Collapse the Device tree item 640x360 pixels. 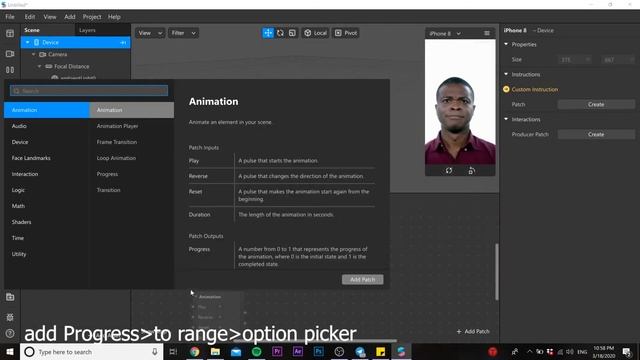pos(27,42)
